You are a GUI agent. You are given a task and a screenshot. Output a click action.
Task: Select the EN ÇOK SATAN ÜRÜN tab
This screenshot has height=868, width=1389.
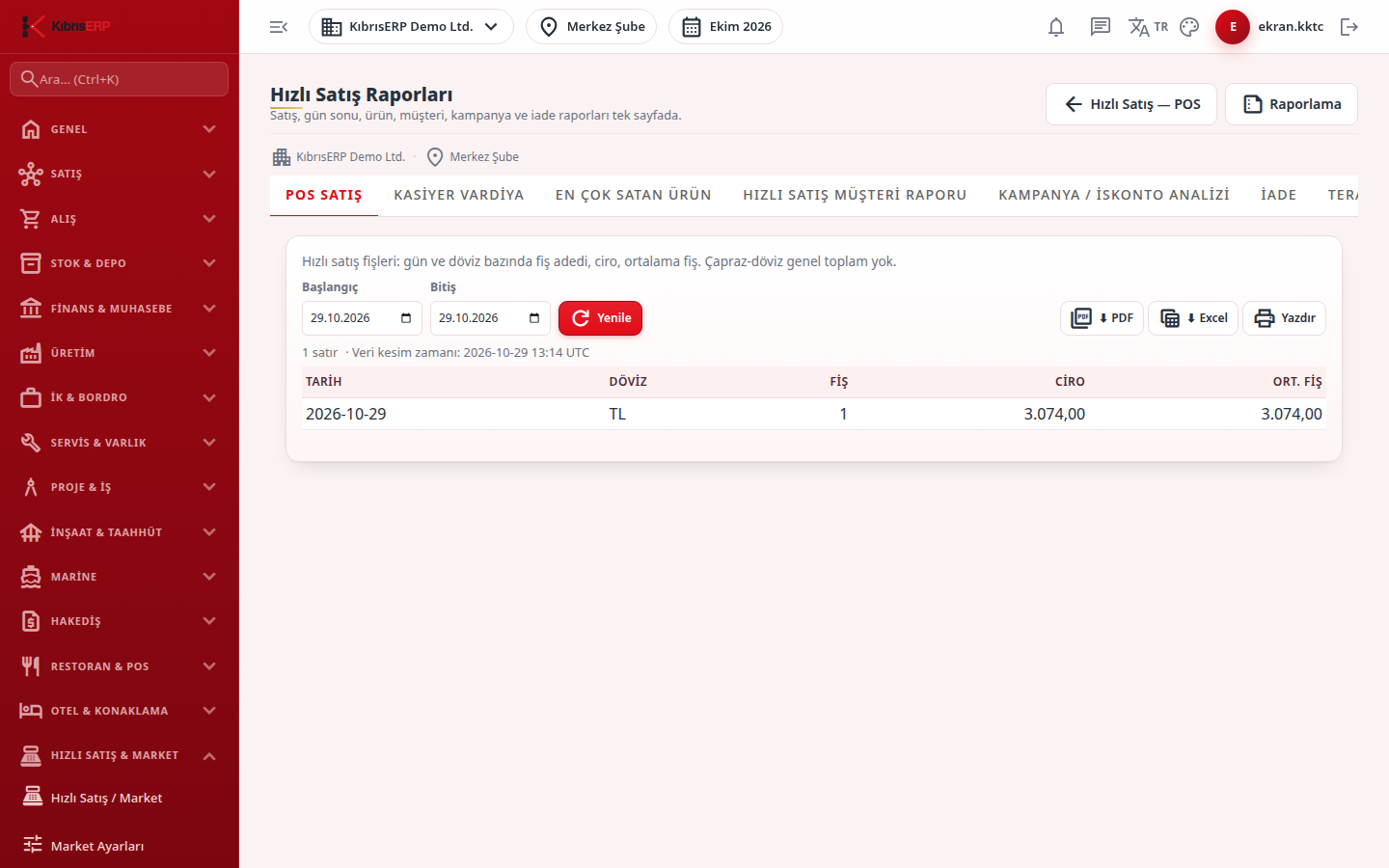634,195
